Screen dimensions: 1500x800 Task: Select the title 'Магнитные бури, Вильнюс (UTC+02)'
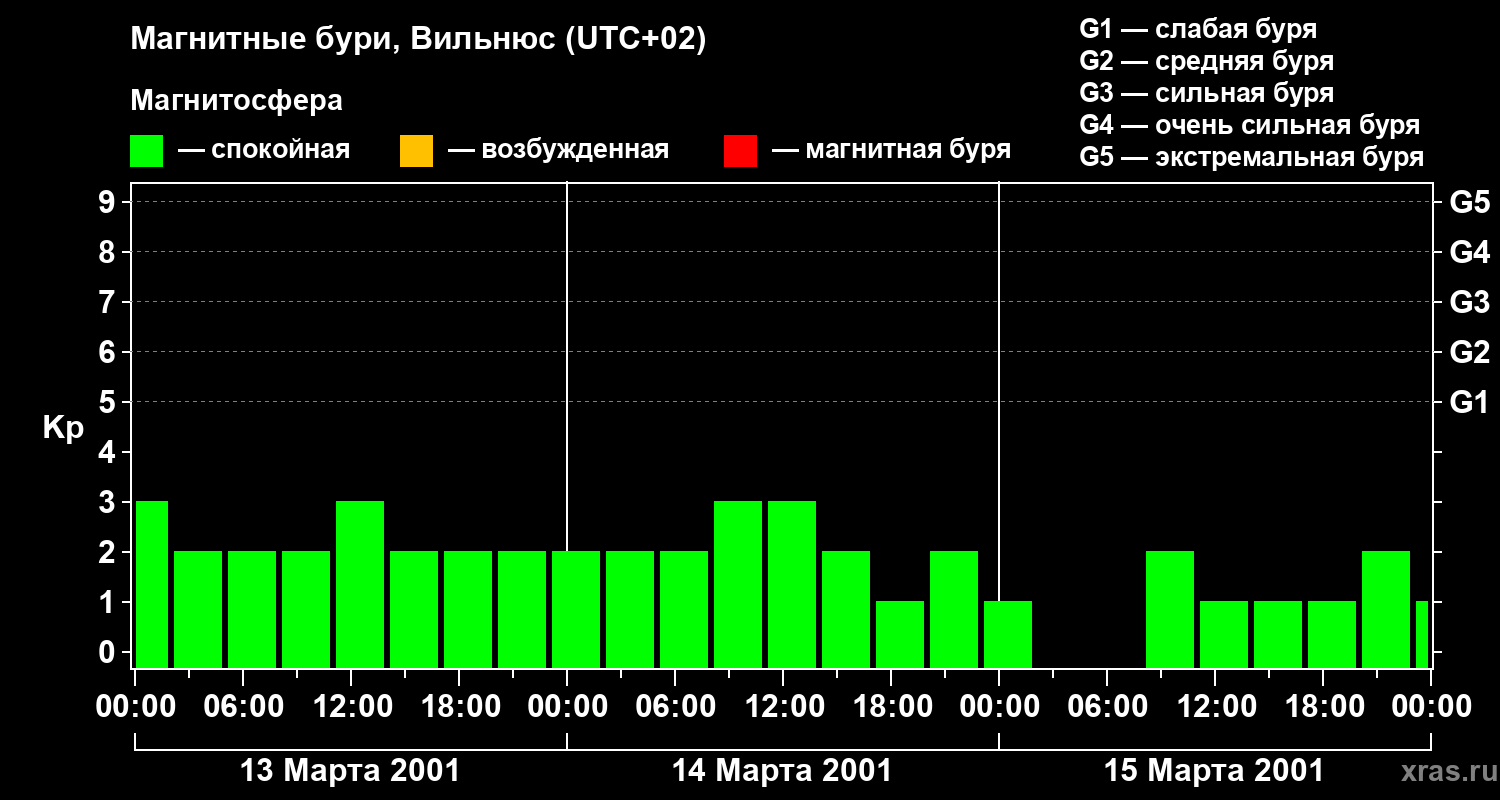[418, 41]
